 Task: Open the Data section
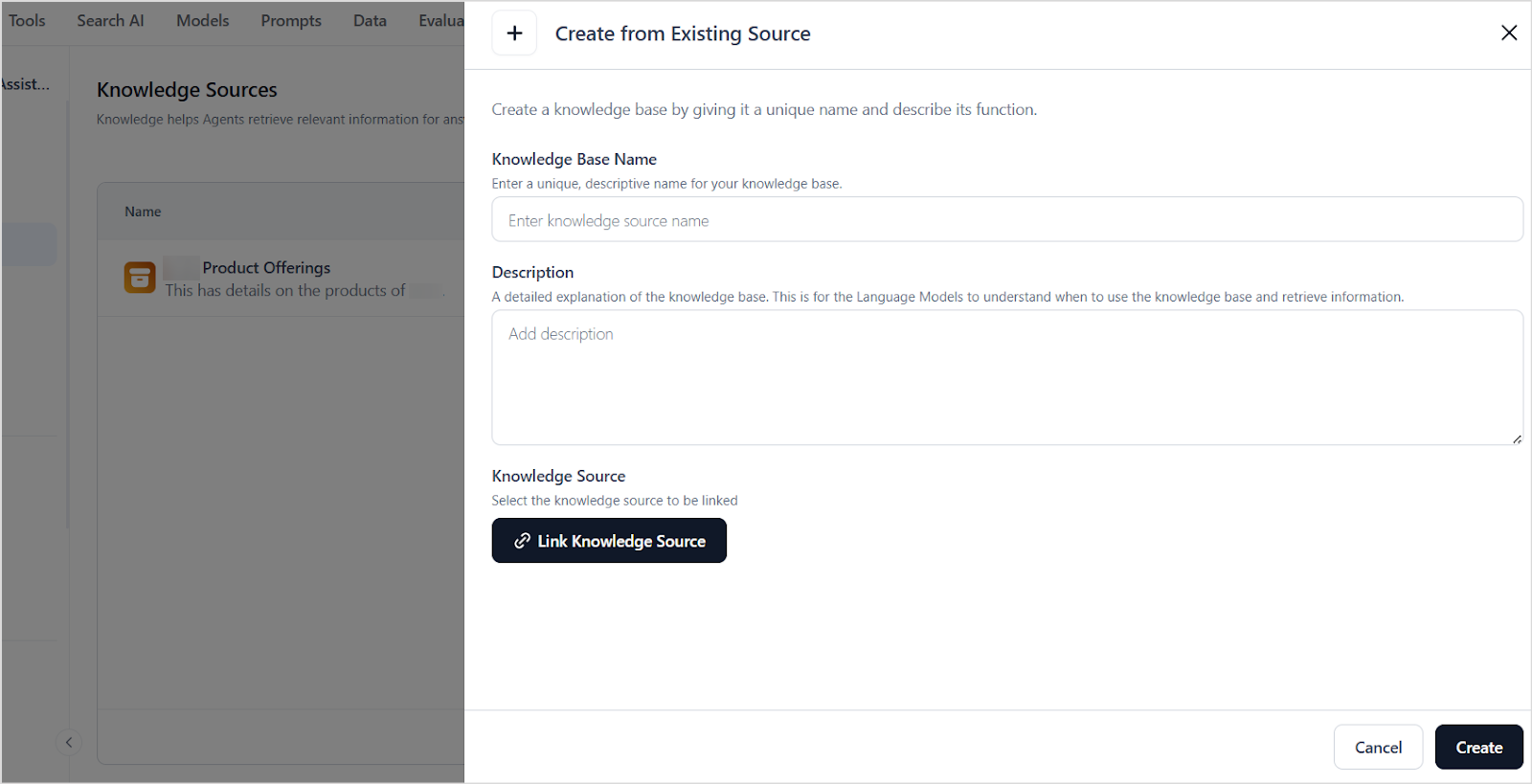point(370,20)
